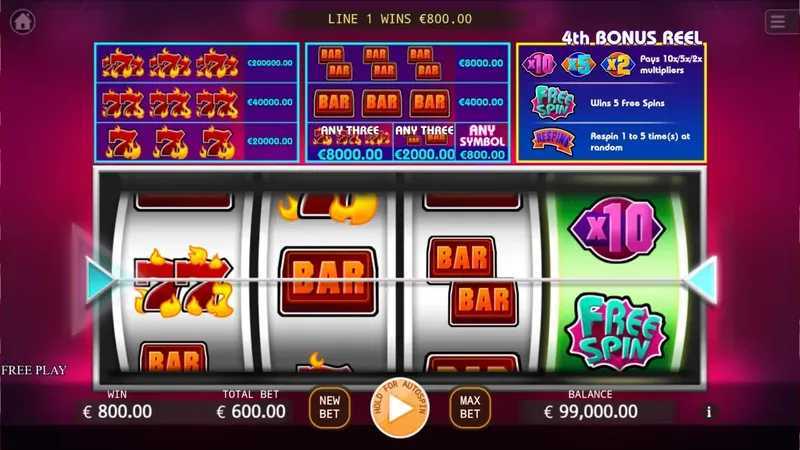Click the triple flaming 7s €200000.00 row

197,63
